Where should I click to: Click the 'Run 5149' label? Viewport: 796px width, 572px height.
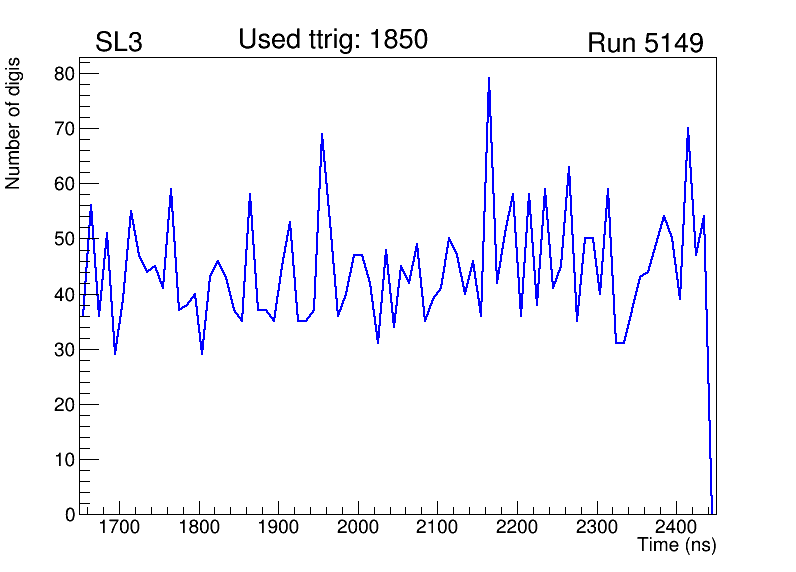pyautogui.click(x=645, y=43)
